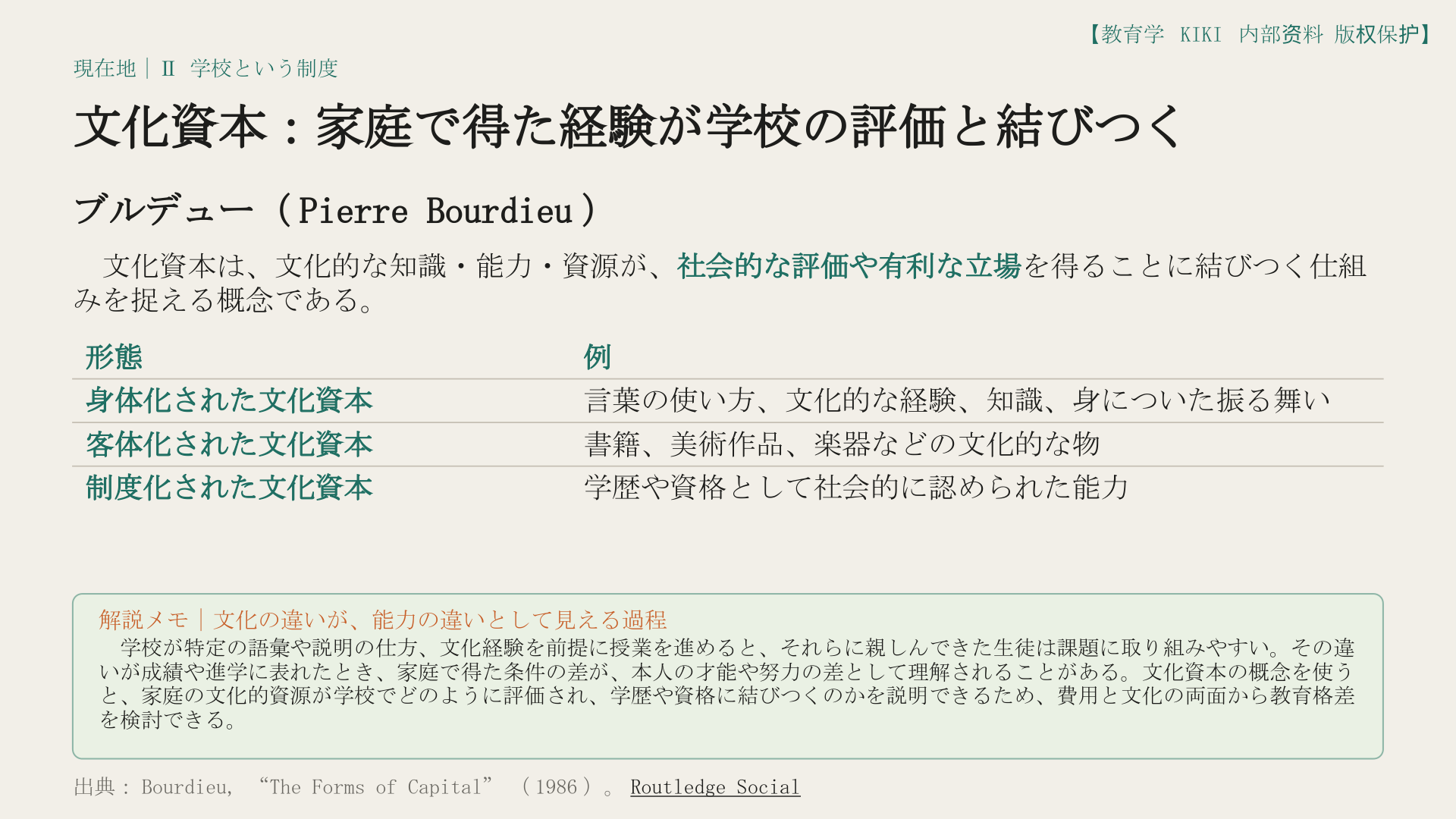Select the 形態 table column header
Image resolution: width=1456 pixels, height=819 pixels.
tap(114, 356)
